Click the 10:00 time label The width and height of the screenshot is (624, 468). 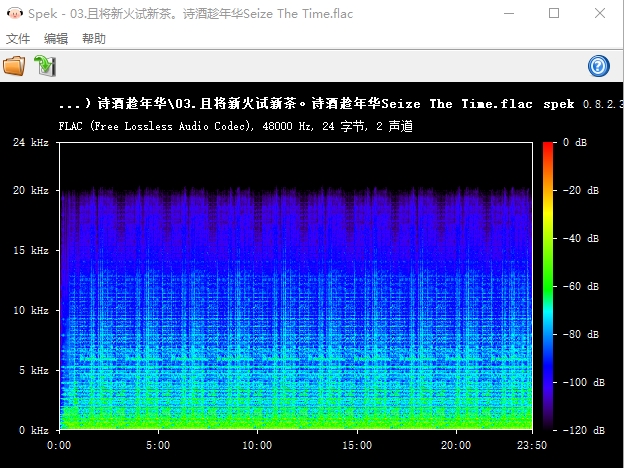(257, 445)
